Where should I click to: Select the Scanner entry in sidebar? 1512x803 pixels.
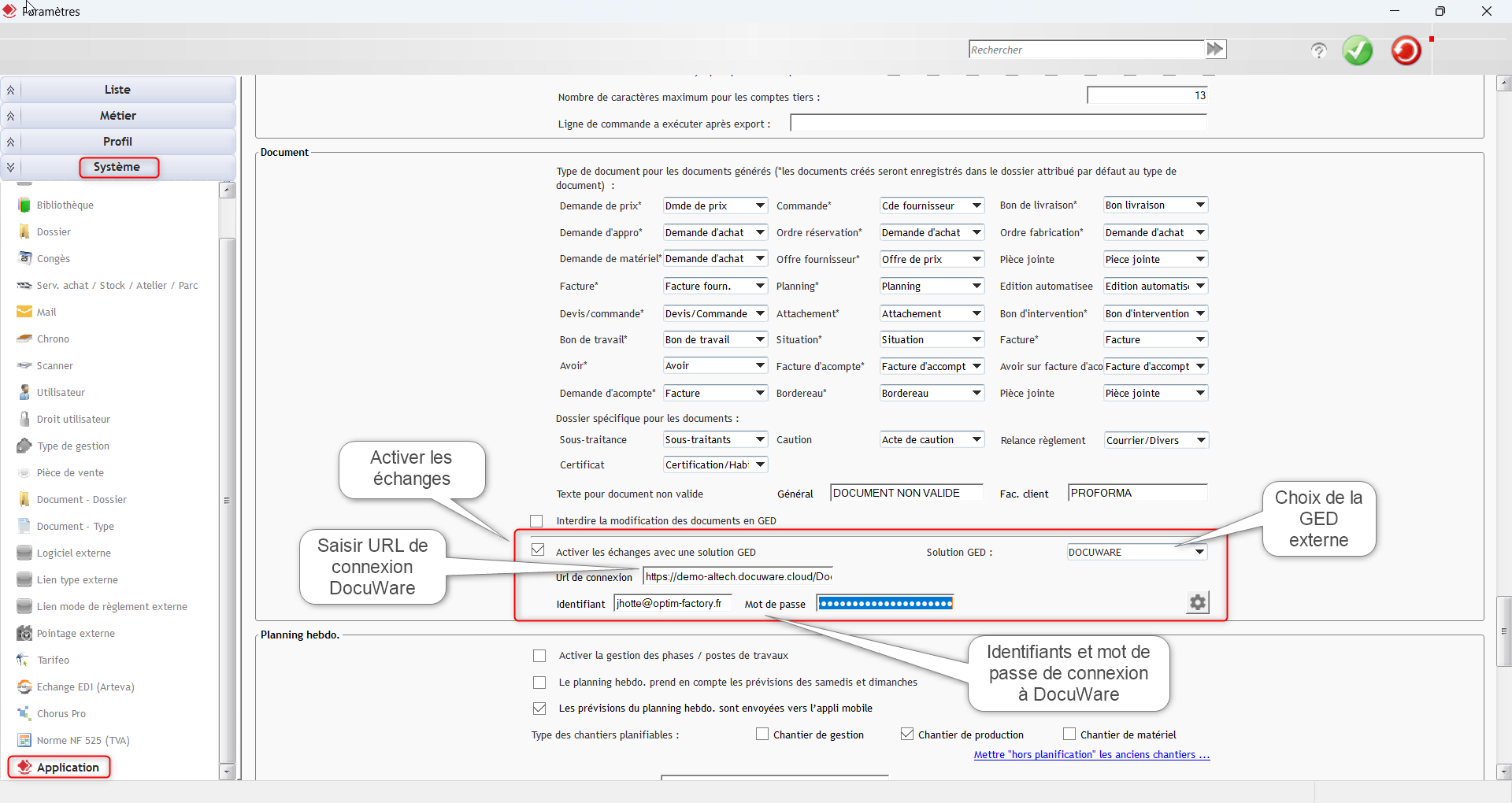[54, 365]
